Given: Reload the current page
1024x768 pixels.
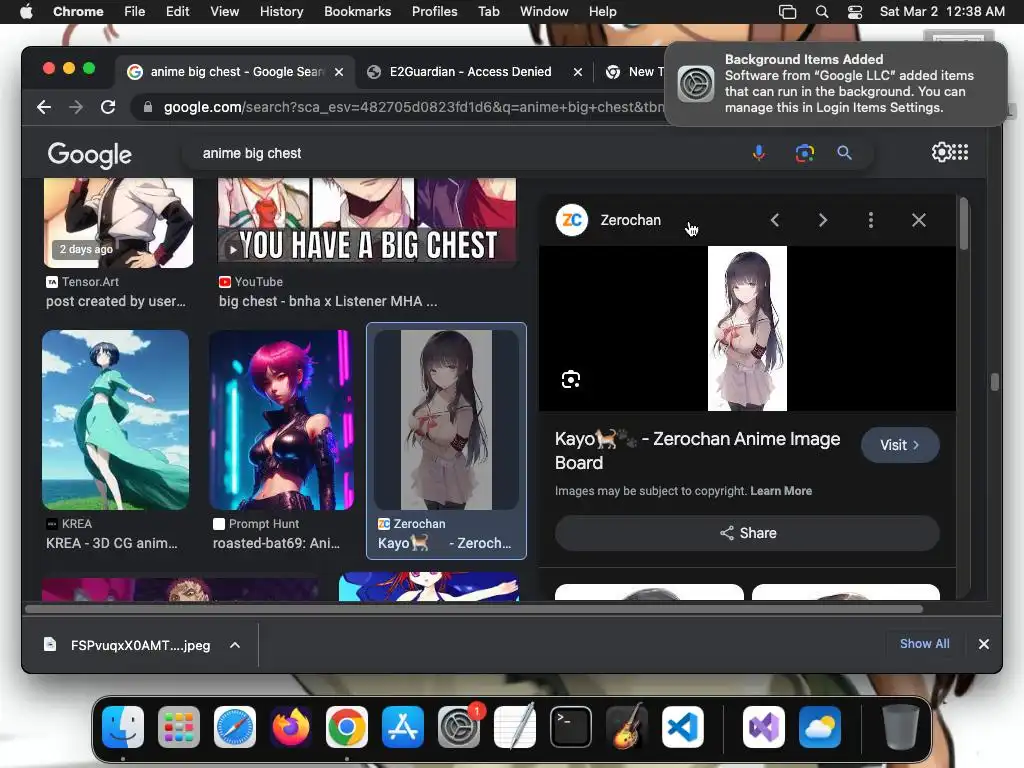Looking at the screenshot, I should pos(108,107).
